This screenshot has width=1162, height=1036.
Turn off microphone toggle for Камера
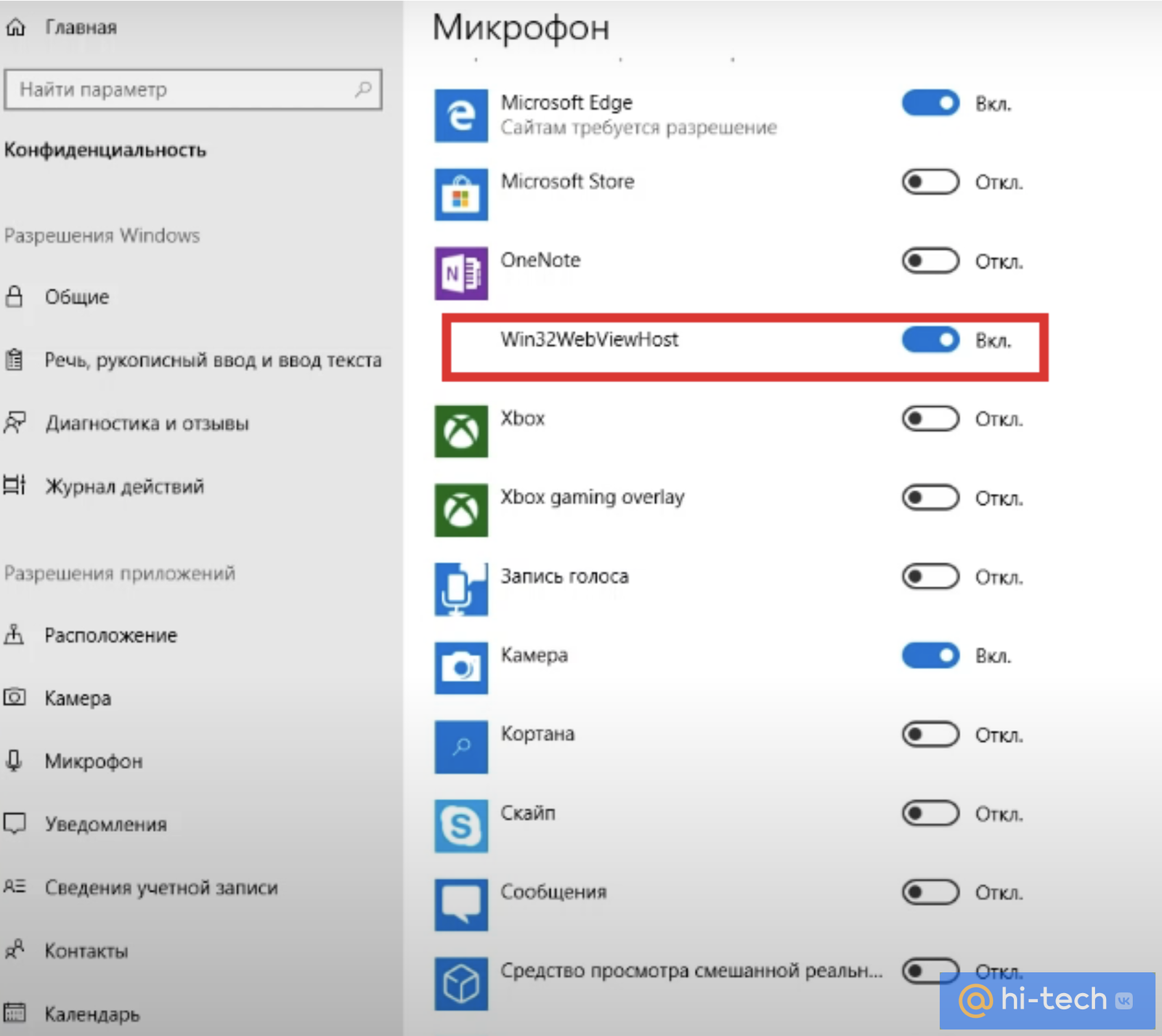(930, 655)
